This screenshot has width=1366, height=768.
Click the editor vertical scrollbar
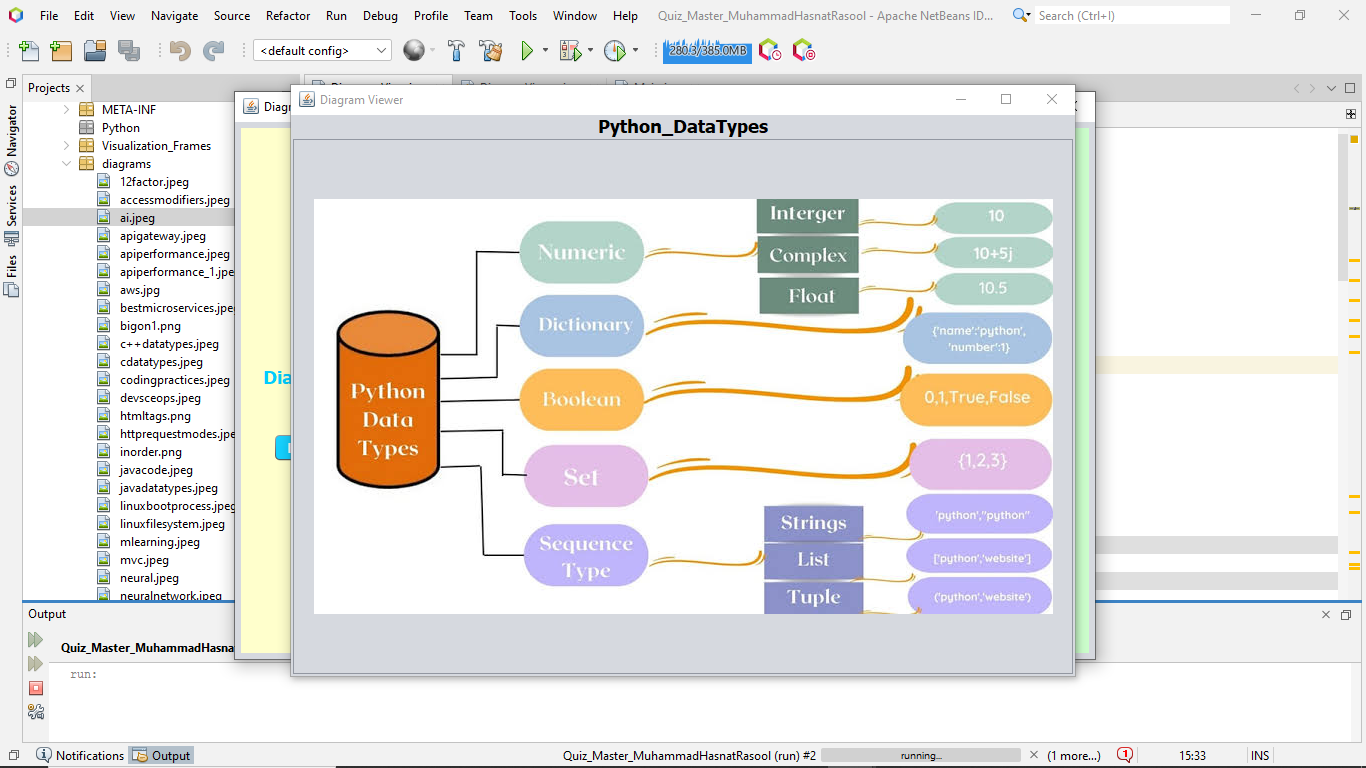pyautogui.click(x=1343, y=206)
